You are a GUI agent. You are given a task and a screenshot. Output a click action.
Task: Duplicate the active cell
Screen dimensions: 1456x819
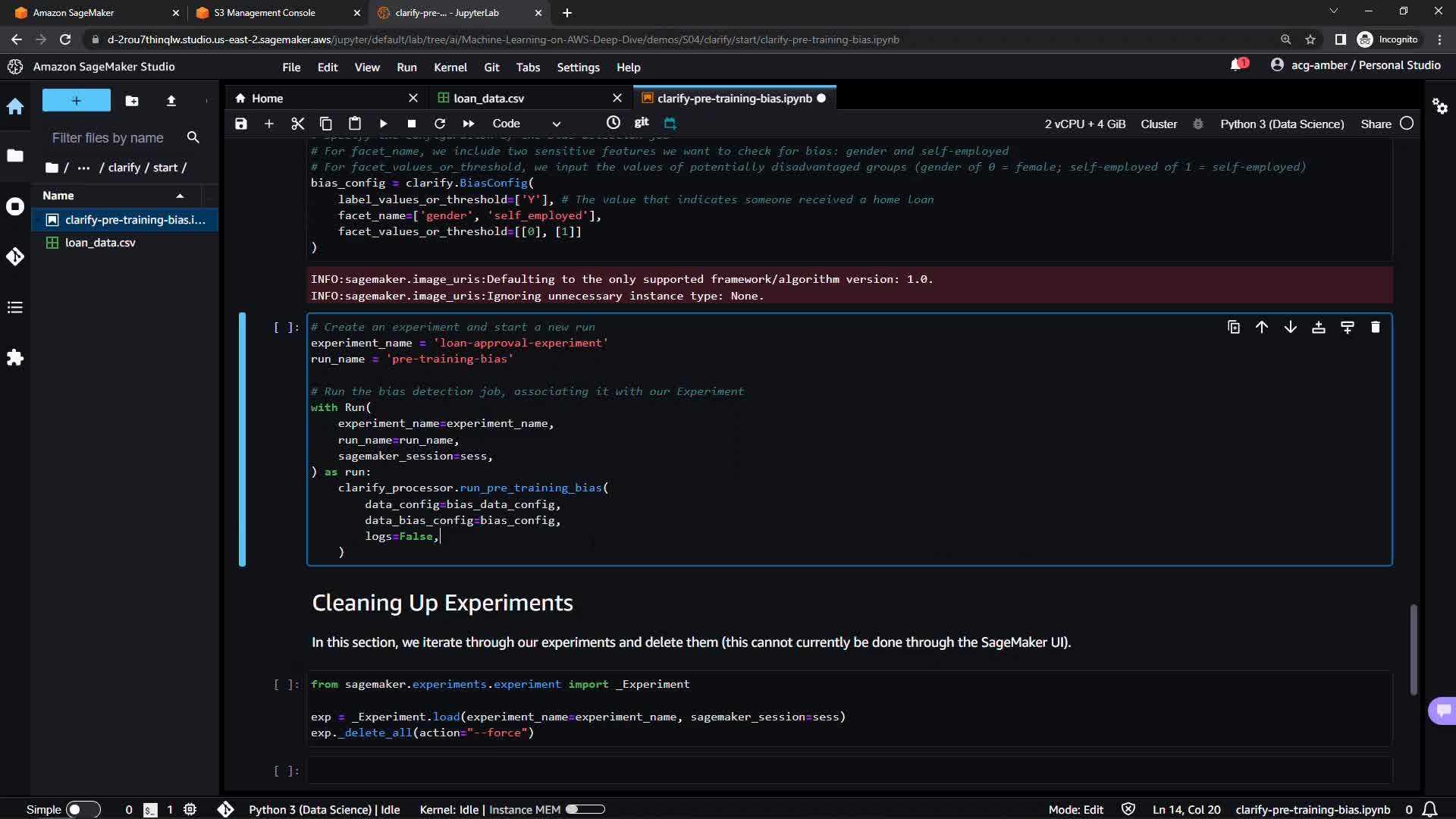coord(1234,328)
